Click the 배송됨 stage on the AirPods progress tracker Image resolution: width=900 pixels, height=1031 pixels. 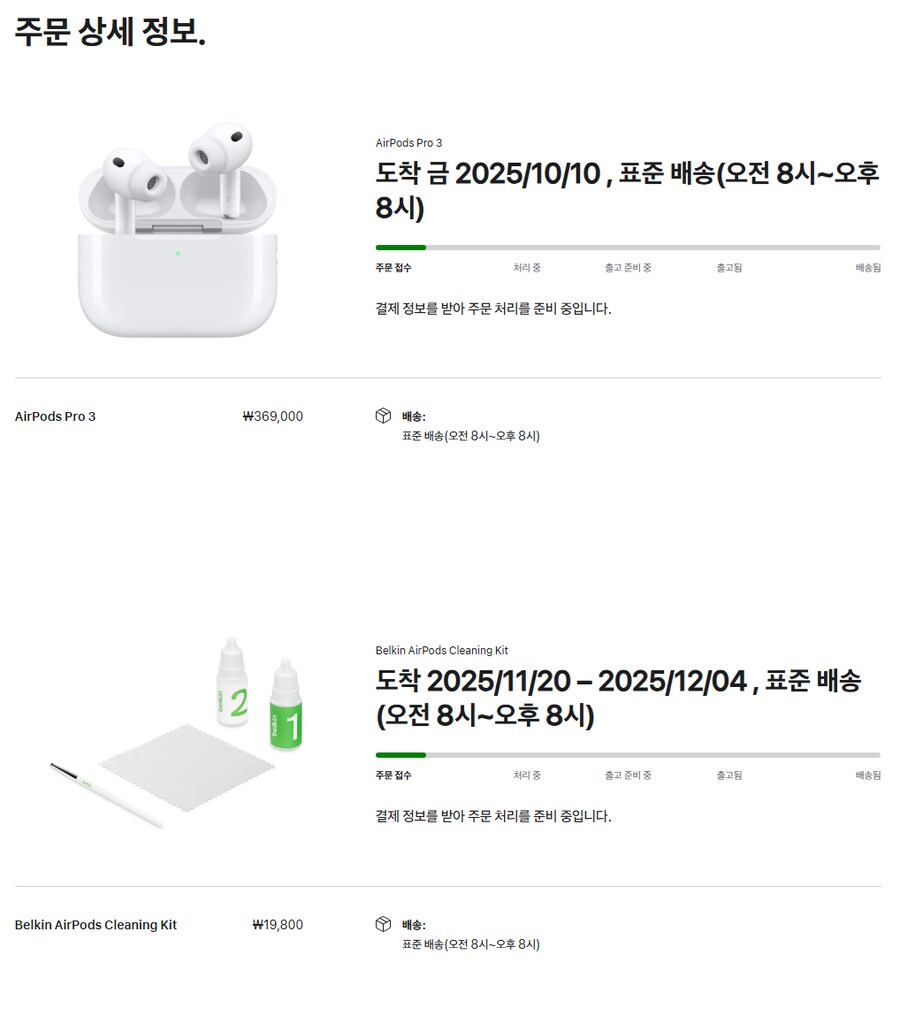click(x=868, y=268)
